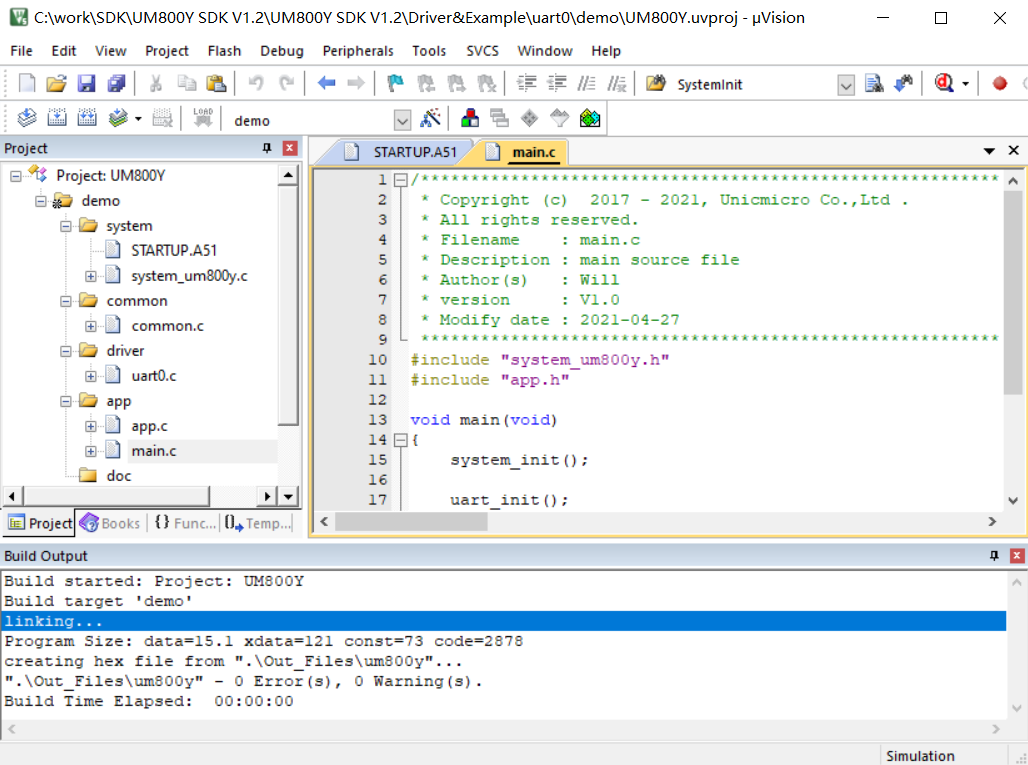The image size is (1028, 765).
Task: Click the Build target icon
Action: point(57,119)
